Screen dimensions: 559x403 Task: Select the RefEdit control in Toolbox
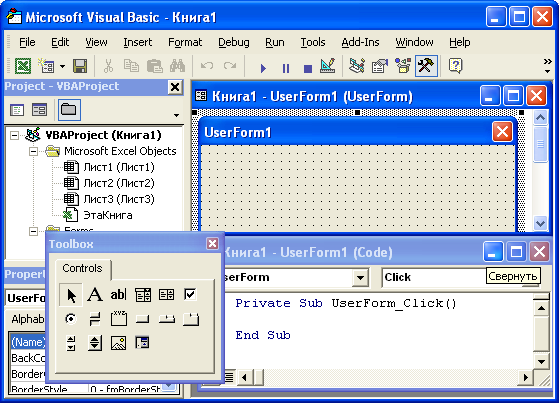pos(142,343)
